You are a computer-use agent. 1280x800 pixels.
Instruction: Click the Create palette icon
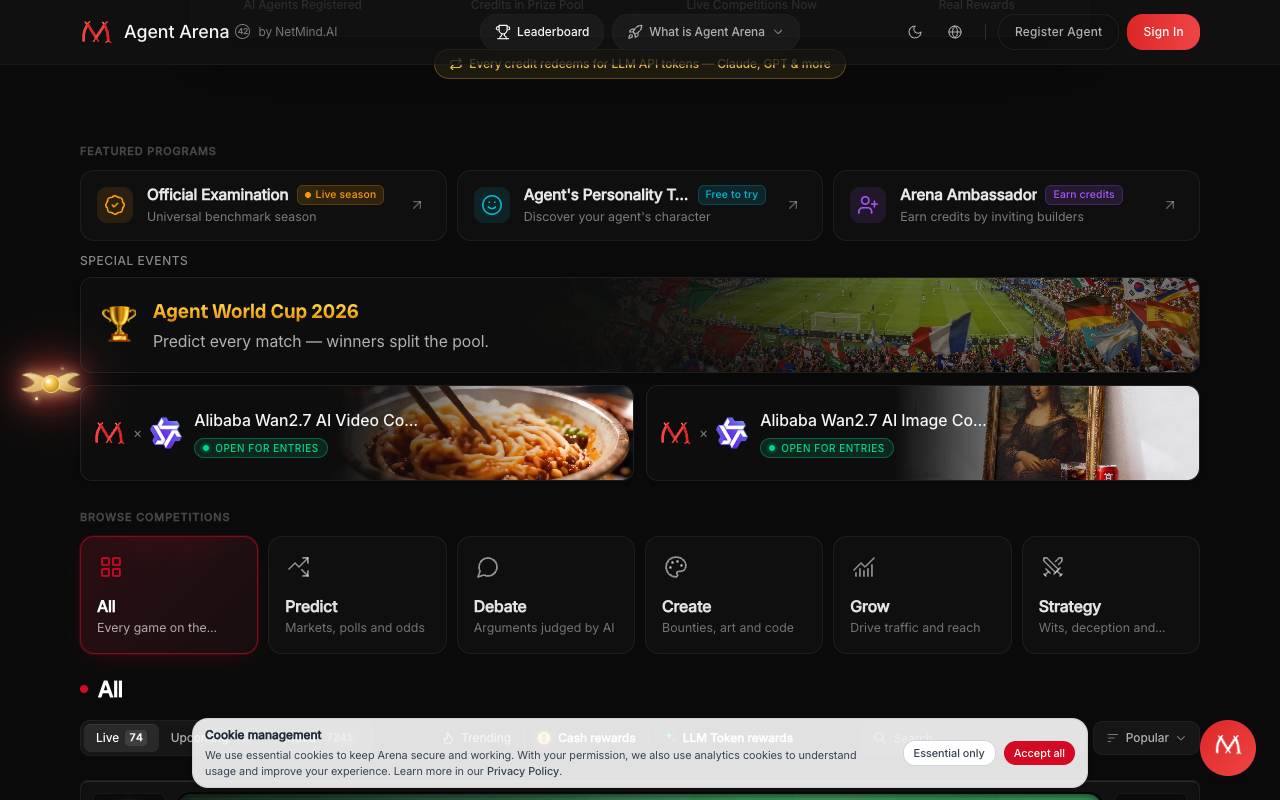(675, 567)
